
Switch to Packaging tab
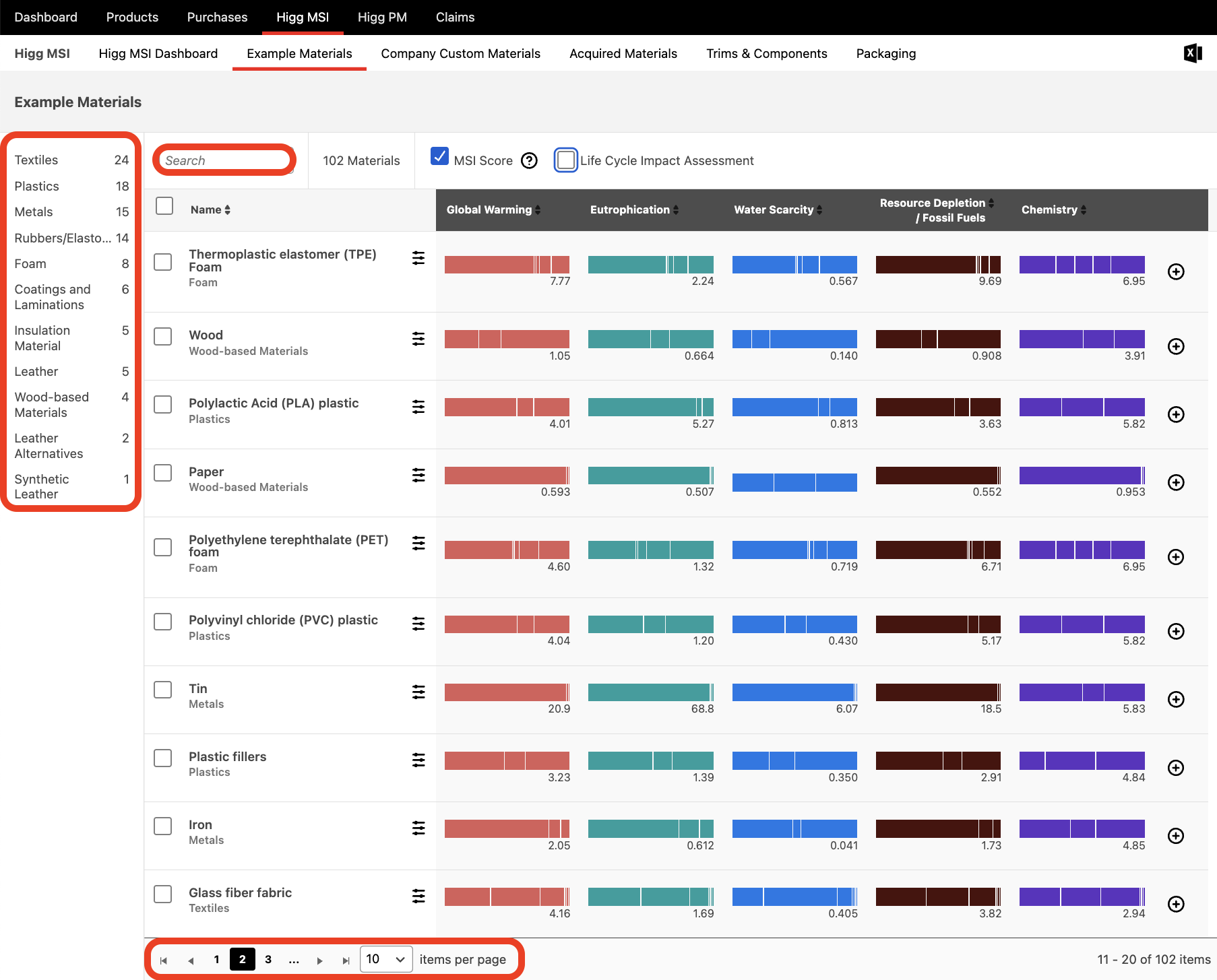(x=885, y=53)
